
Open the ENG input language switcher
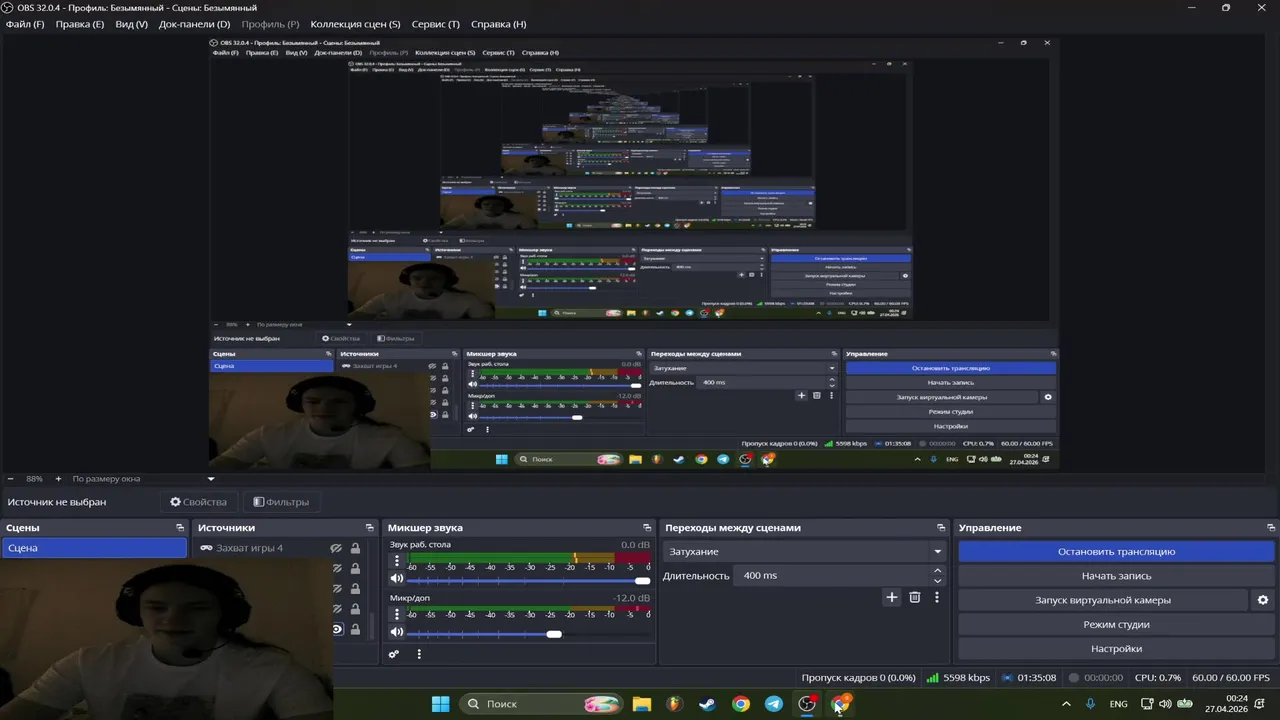pos(1118,704)
